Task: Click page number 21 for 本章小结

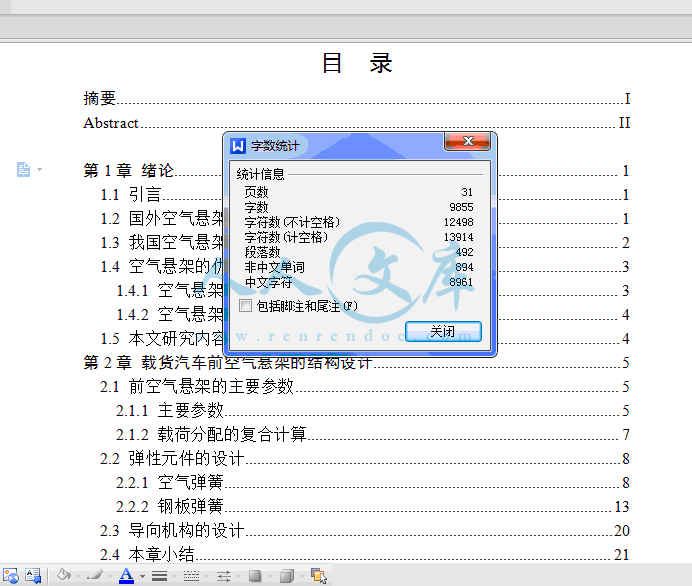Action: coord(622,554)
